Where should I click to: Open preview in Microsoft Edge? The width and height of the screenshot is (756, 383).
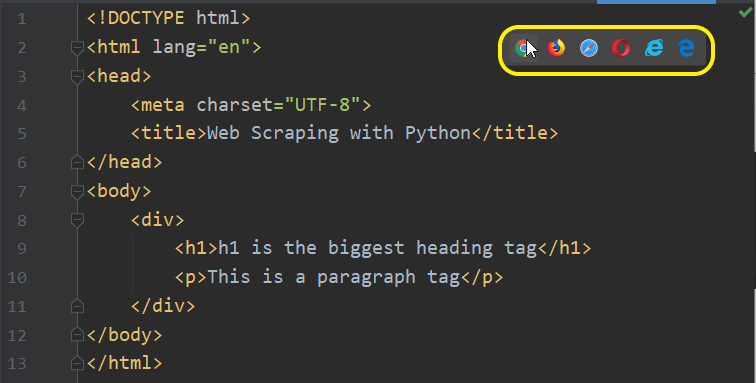point(686,48)
